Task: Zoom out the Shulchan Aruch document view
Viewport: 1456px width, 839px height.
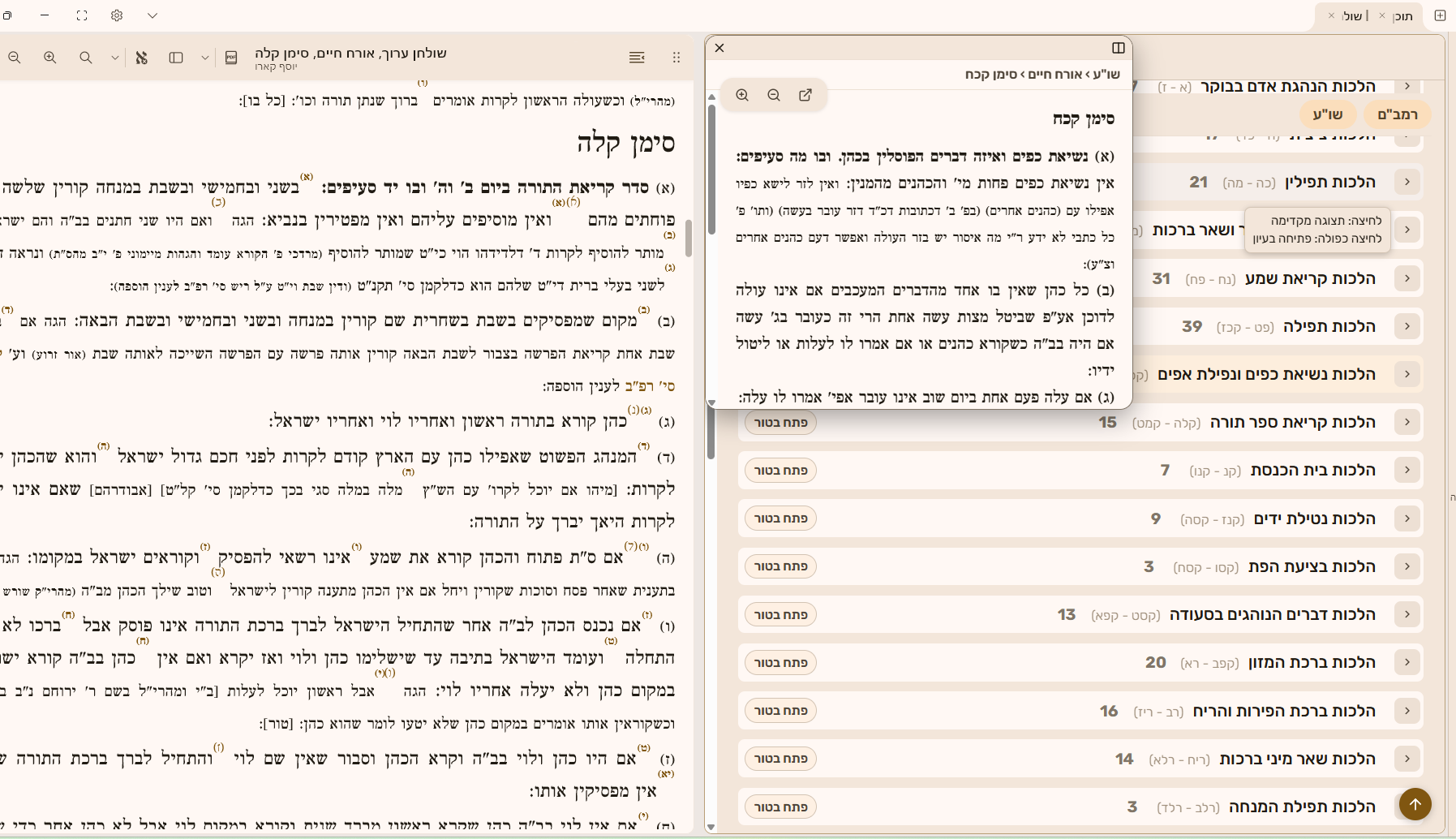Action: tap(15, 58)
